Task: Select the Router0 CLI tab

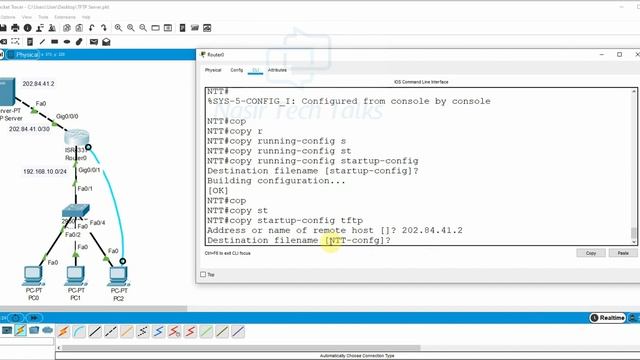Action: click(x=256, y=70)
